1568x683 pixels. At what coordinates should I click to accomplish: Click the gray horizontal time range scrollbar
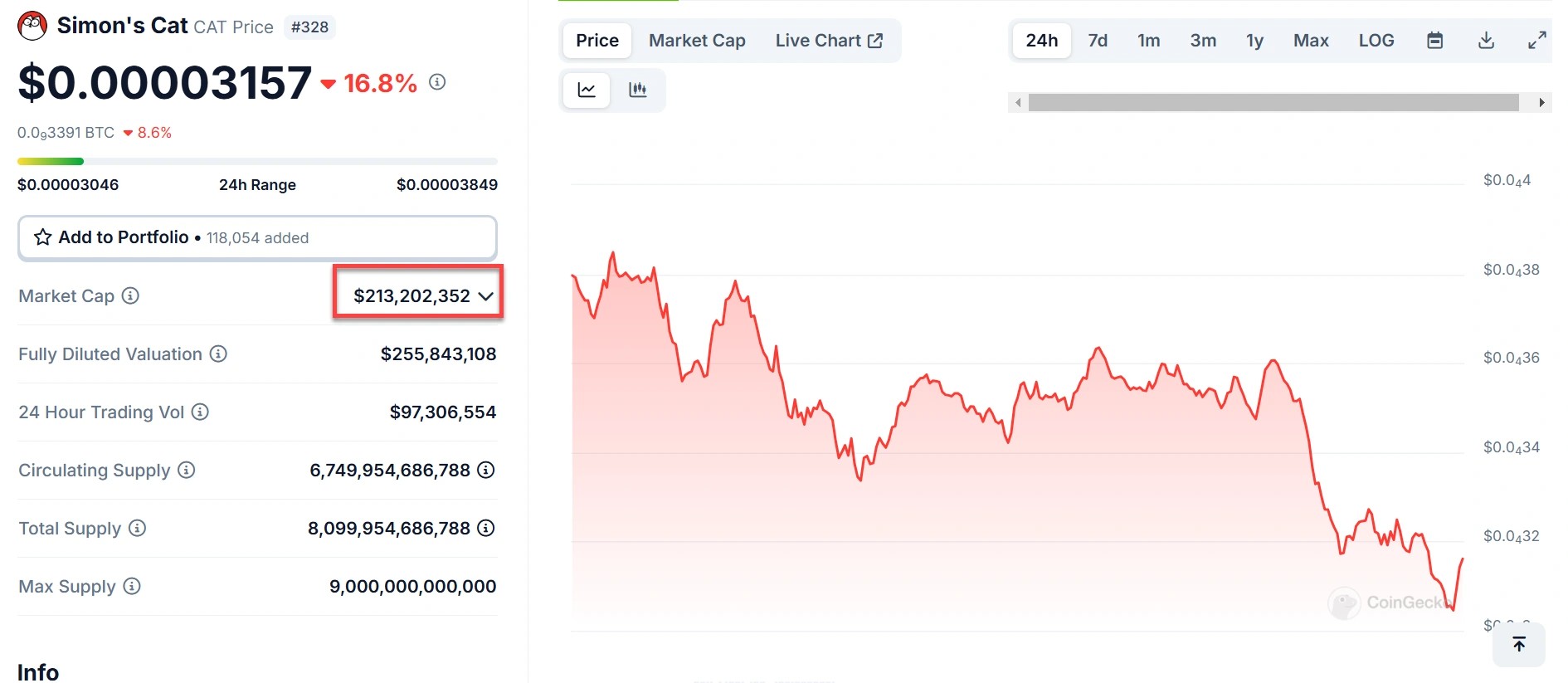coord(1273,103)
